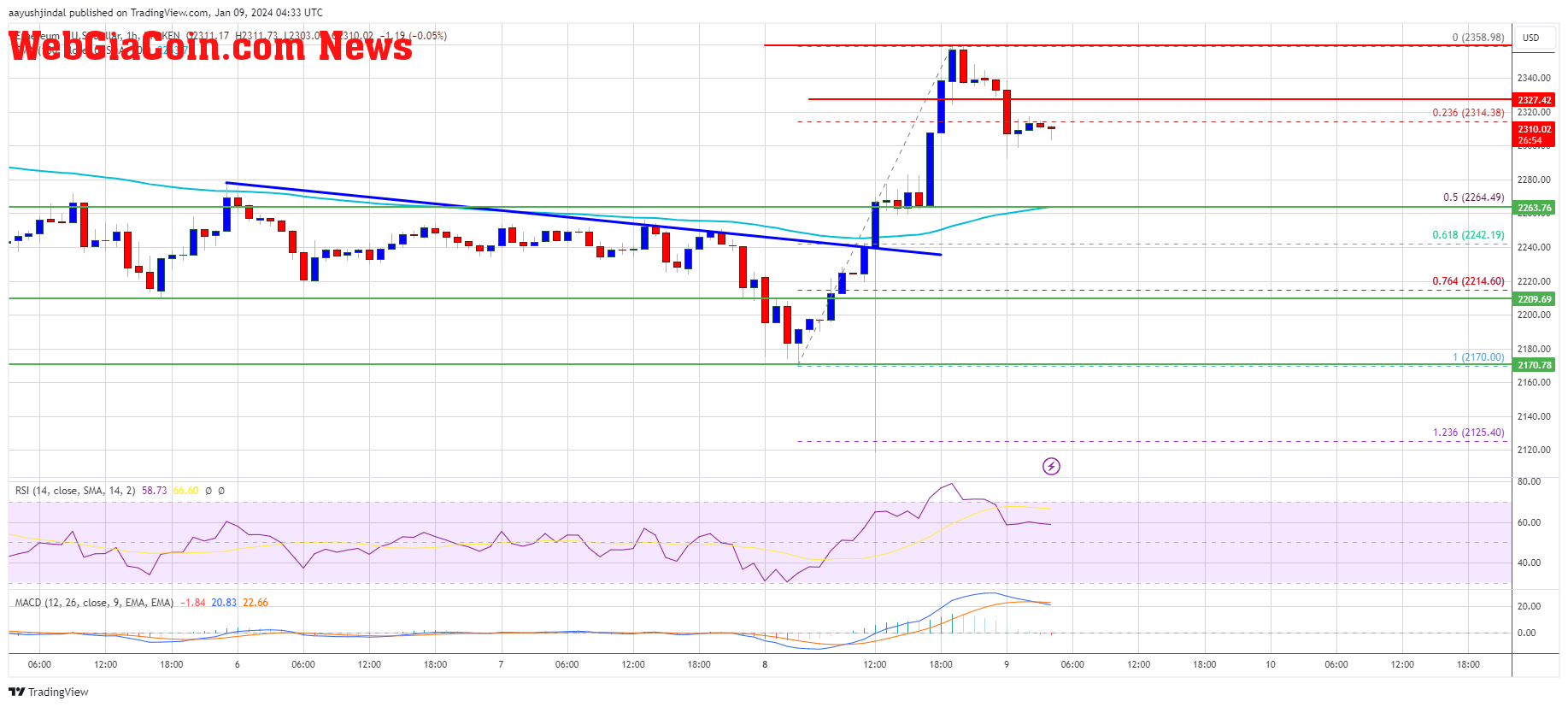The width and height of the screenshot is (1568, 707).
Task: Click the RSI axis value 80.00
Action: click(x=1529, y=481)
